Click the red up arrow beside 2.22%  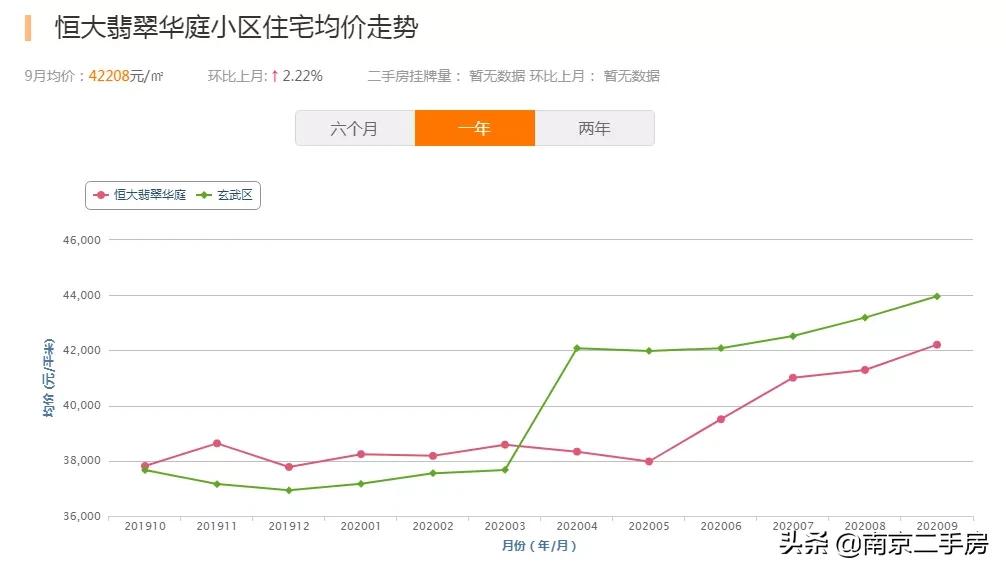[x=275, y=76]
